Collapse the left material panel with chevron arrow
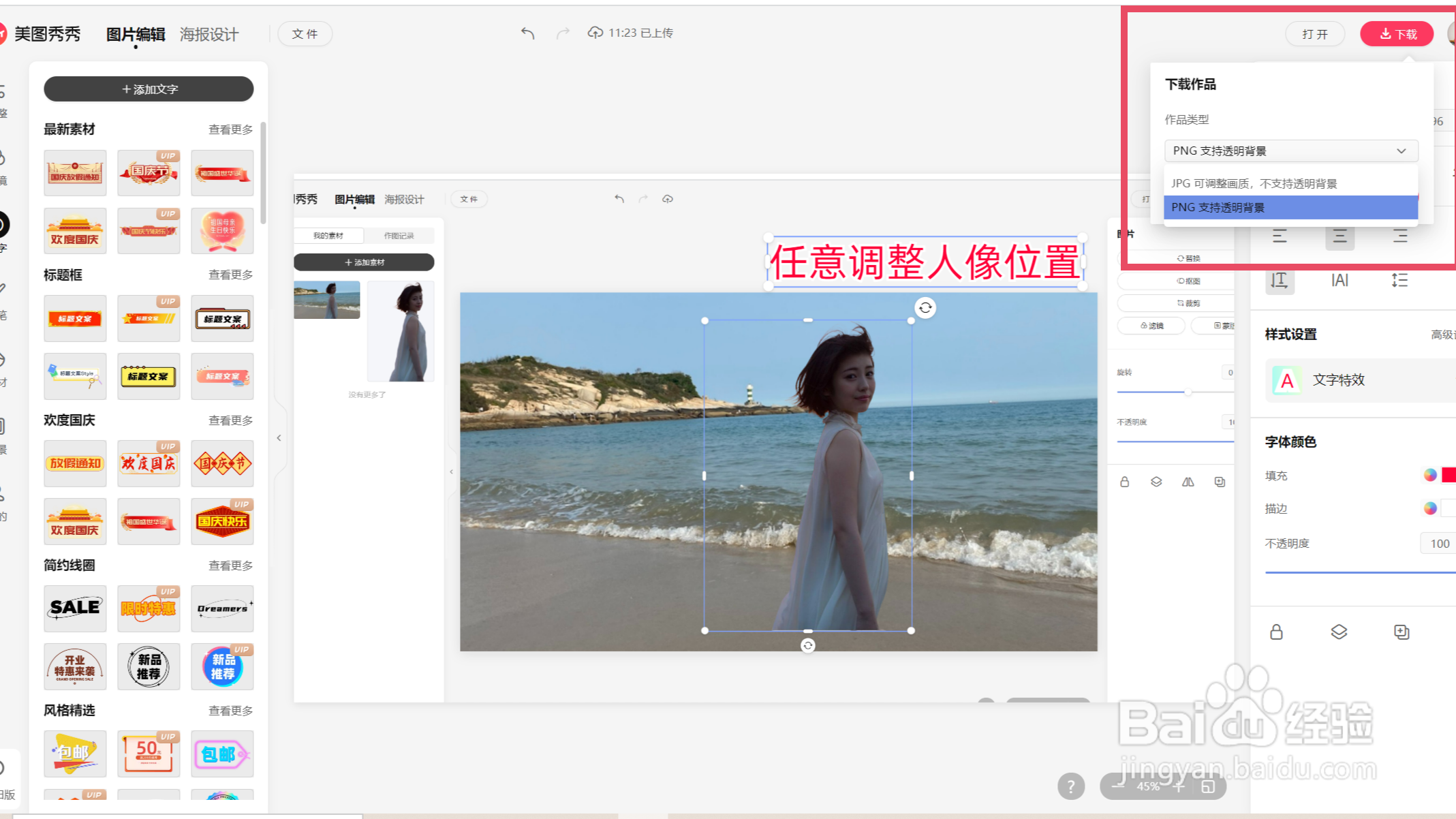 coord(279,438)
